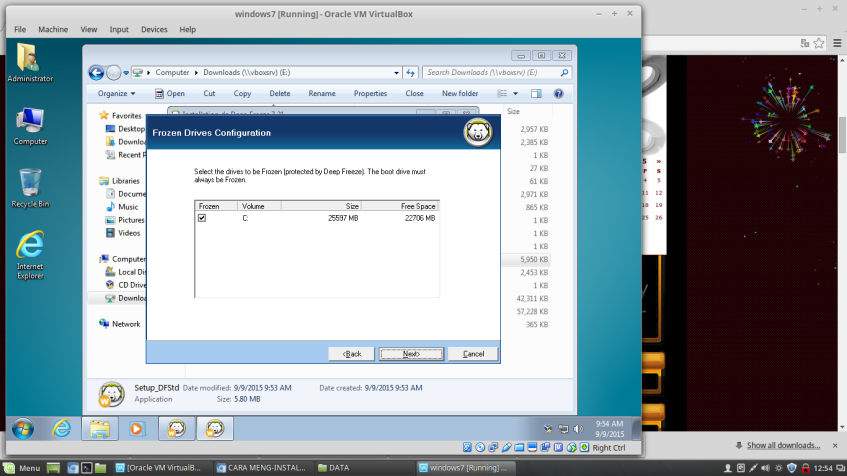Open the Devices menu in VirtualBox
The width and height of the screenshot is (847, 476).
[154, 29]
